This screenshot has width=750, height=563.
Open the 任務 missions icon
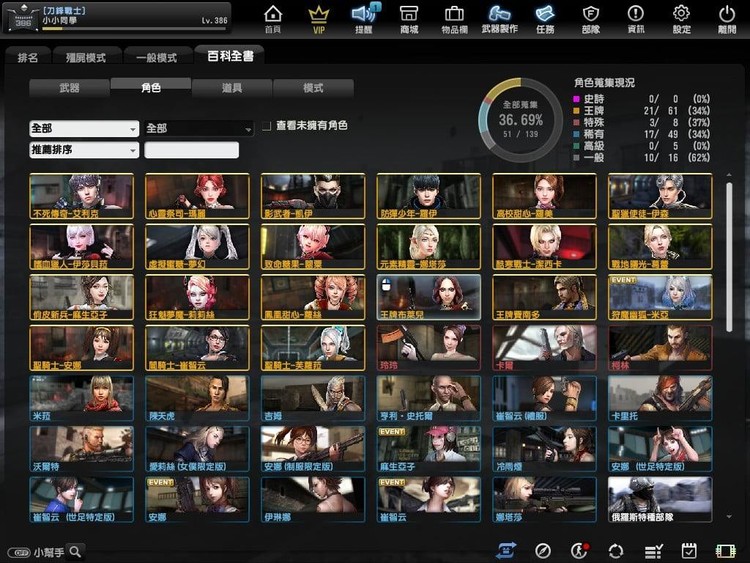[545, 19]
